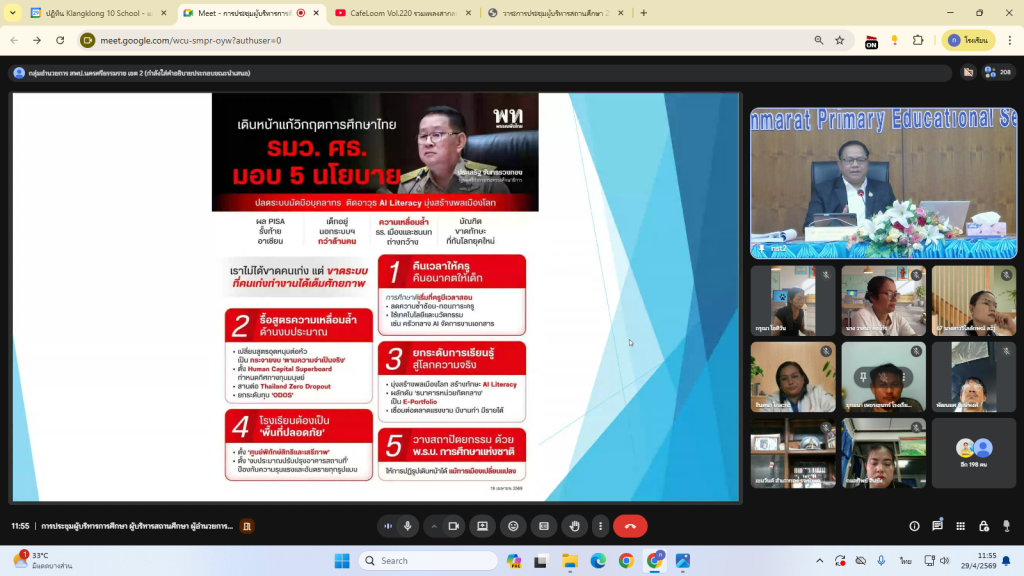1024x576 pixels.
Task: Open meeting details info icon
Action: pos(914,526)
